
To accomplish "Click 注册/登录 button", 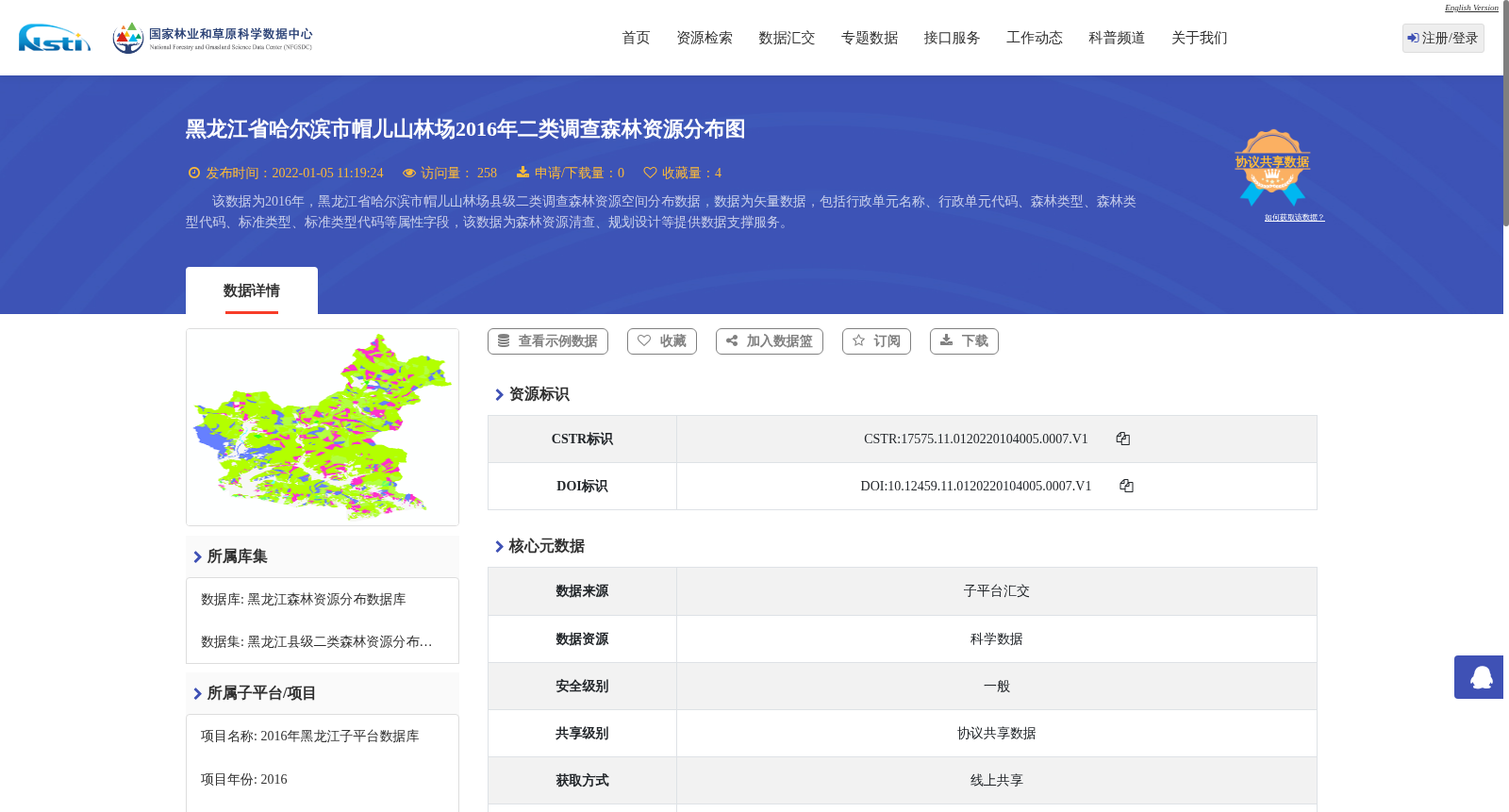I will click(x=1443, y=38).
